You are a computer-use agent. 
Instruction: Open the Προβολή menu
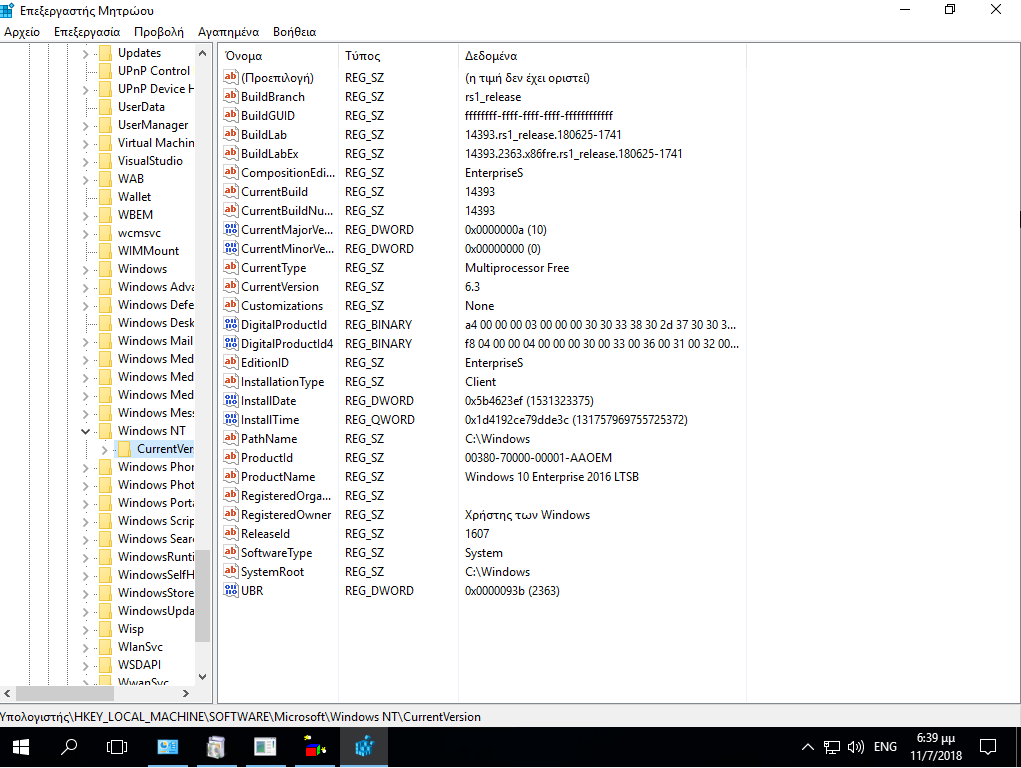click(x=159, y=32)
